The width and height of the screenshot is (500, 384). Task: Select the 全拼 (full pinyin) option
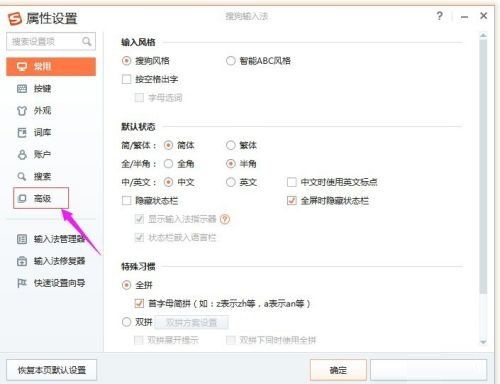(x=126, y=285)
